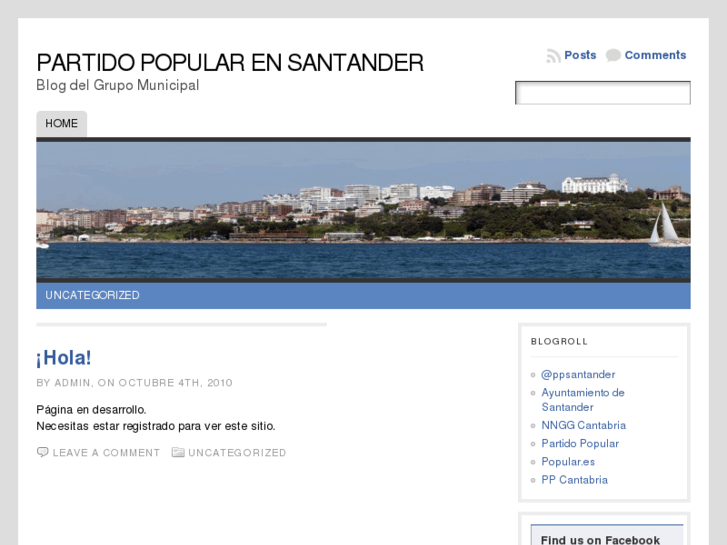
Task: Visit the Partido Popular blogroll link
Action: (x=580, y=443)
